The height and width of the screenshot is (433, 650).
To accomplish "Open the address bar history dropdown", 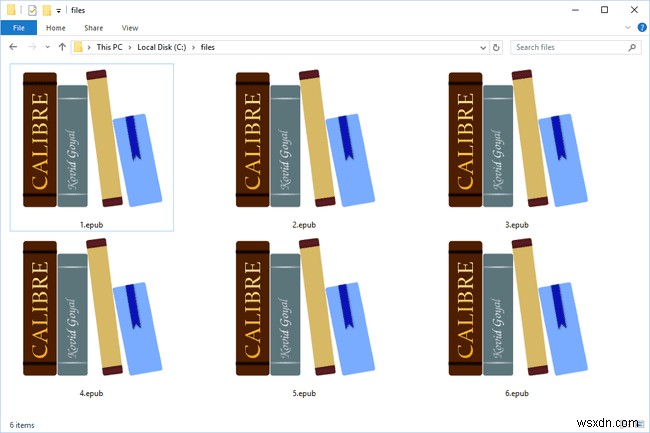I will pos(483,48).
